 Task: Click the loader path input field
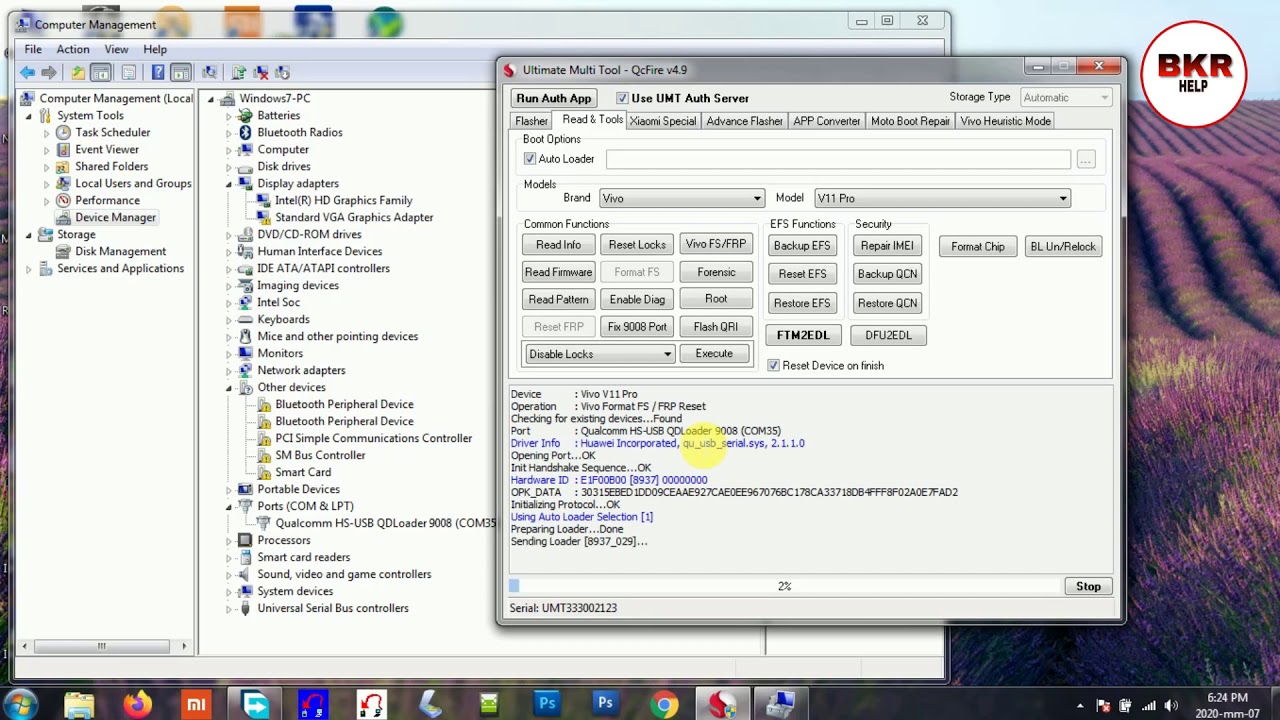pyautogui.click(x=838, y=160)
